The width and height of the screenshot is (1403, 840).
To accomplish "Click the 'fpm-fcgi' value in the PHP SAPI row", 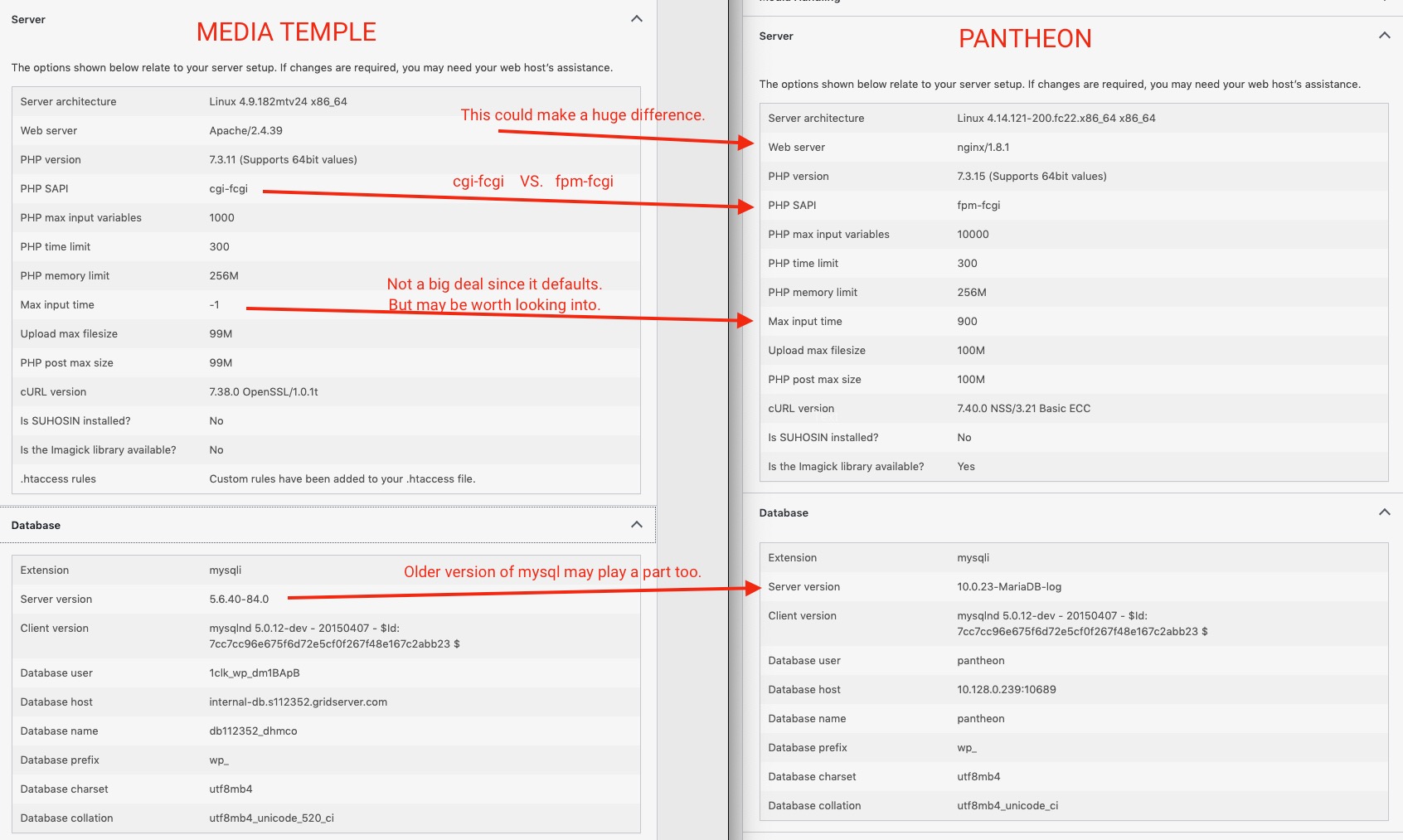I will click(x=978, y=206).
